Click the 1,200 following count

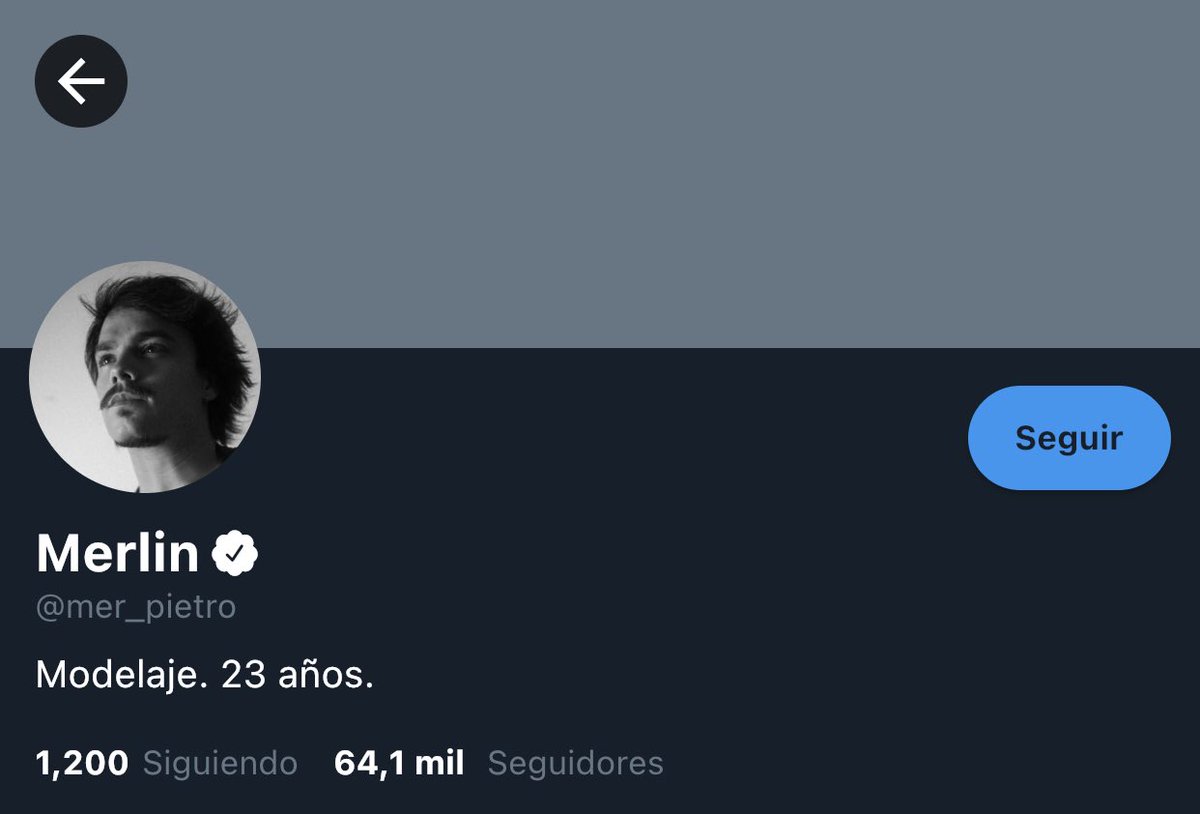coord(82,764)
